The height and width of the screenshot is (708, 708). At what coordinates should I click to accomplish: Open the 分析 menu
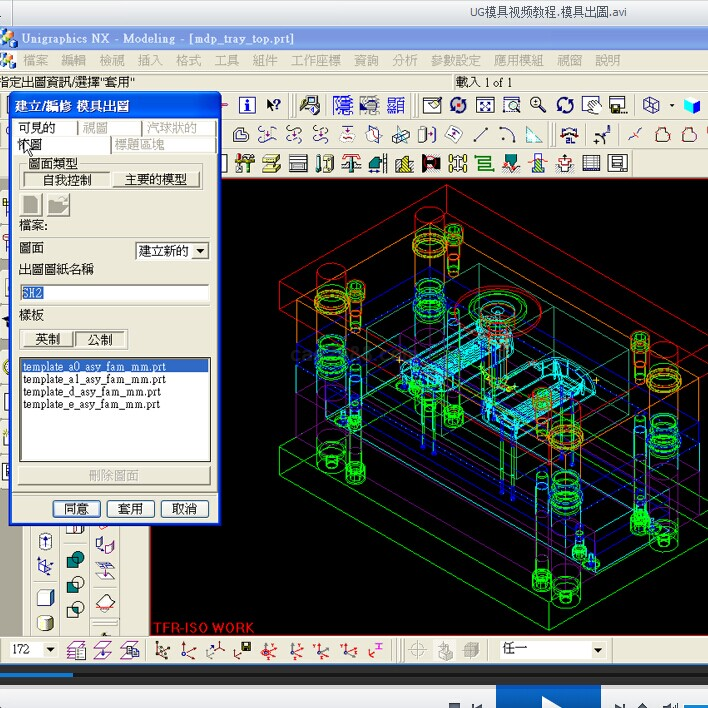(405, 60)
